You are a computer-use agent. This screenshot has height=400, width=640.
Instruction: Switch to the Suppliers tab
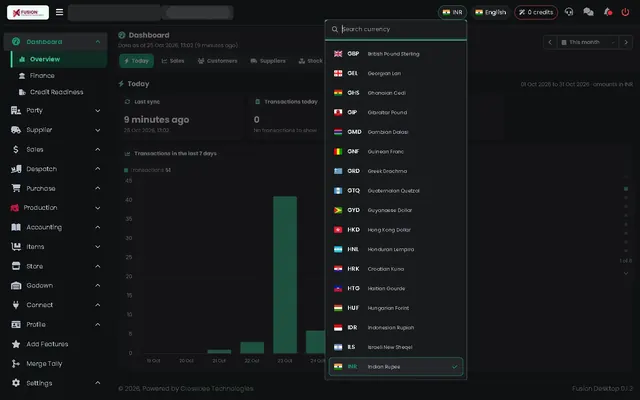[x=268, y=61]
